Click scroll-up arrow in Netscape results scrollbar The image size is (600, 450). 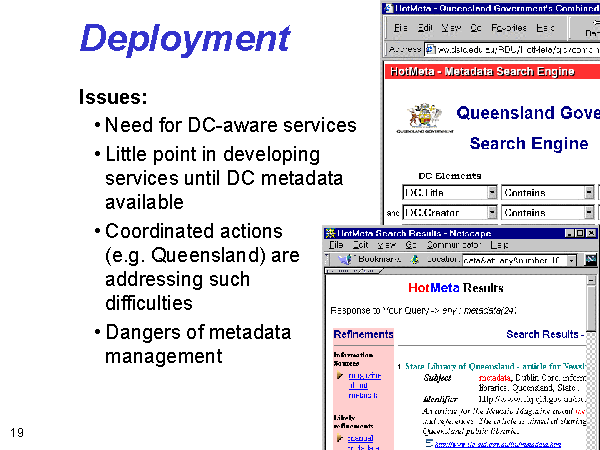click(x=591, y=280)
